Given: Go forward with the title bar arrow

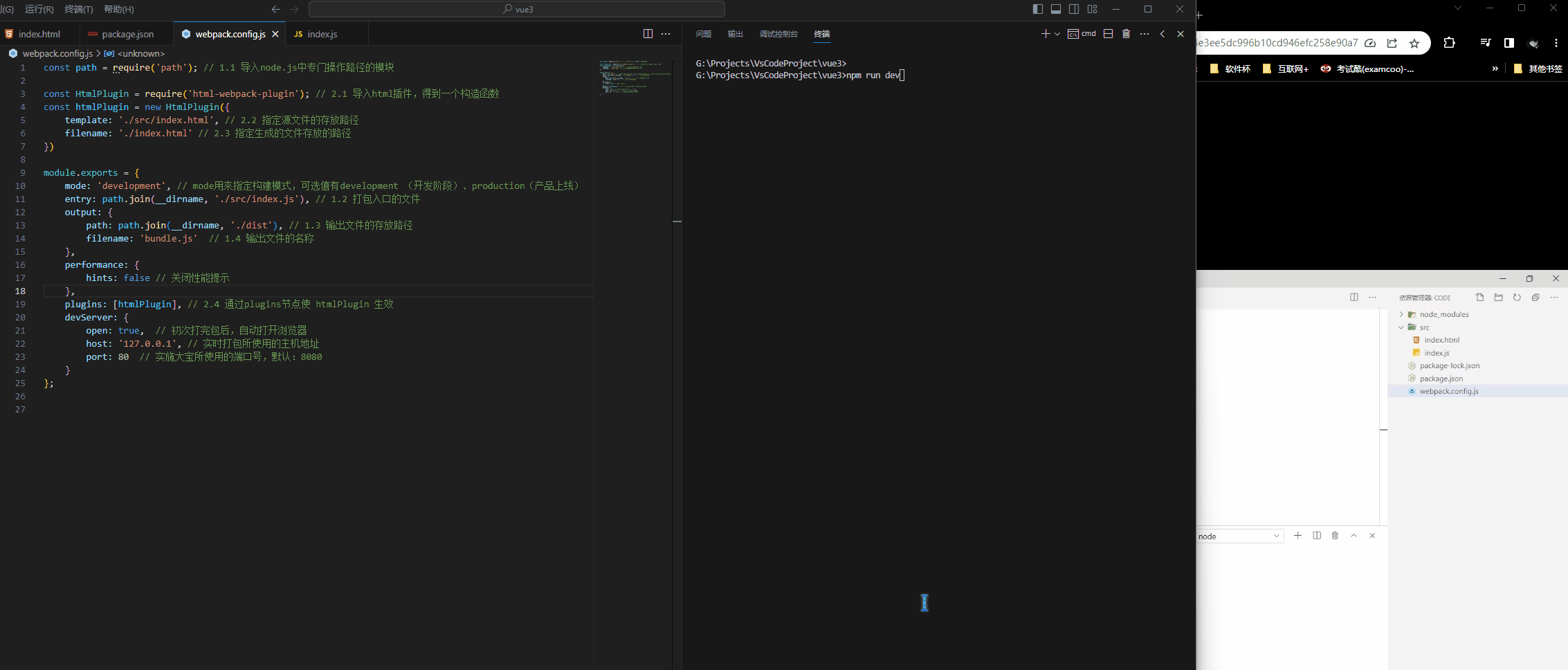Looking at the screenshot, I should coord(295,9).
